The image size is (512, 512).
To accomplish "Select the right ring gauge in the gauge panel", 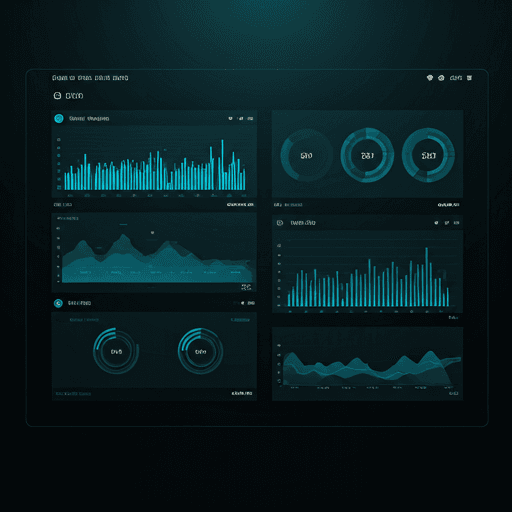I will pyautogui.click(x=200, y=351).
